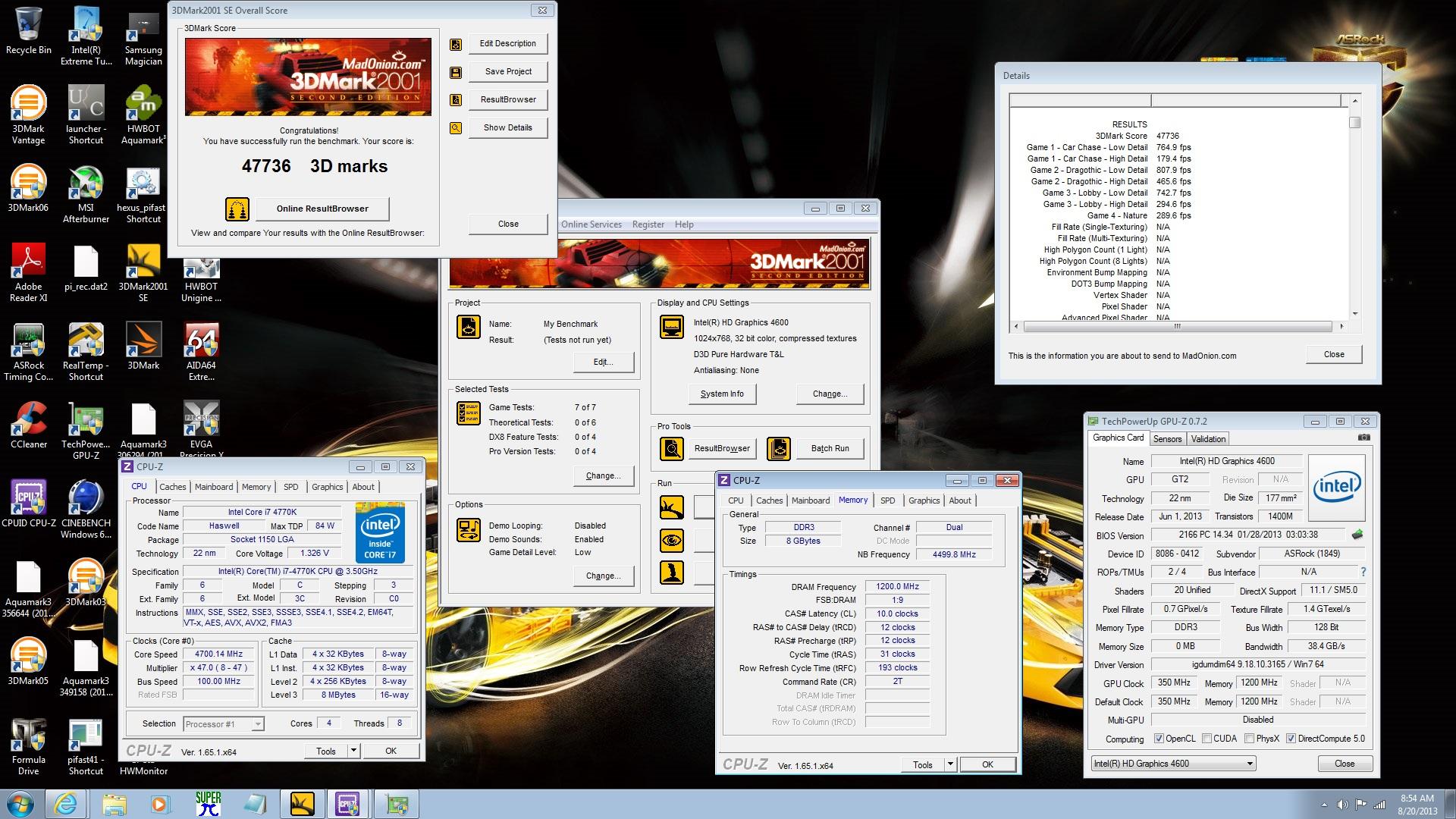Toggle the CUDA checkbox in GPU-Z
The width and height of the screenshot is (1456, 819).
click(x=1206, y=739)
